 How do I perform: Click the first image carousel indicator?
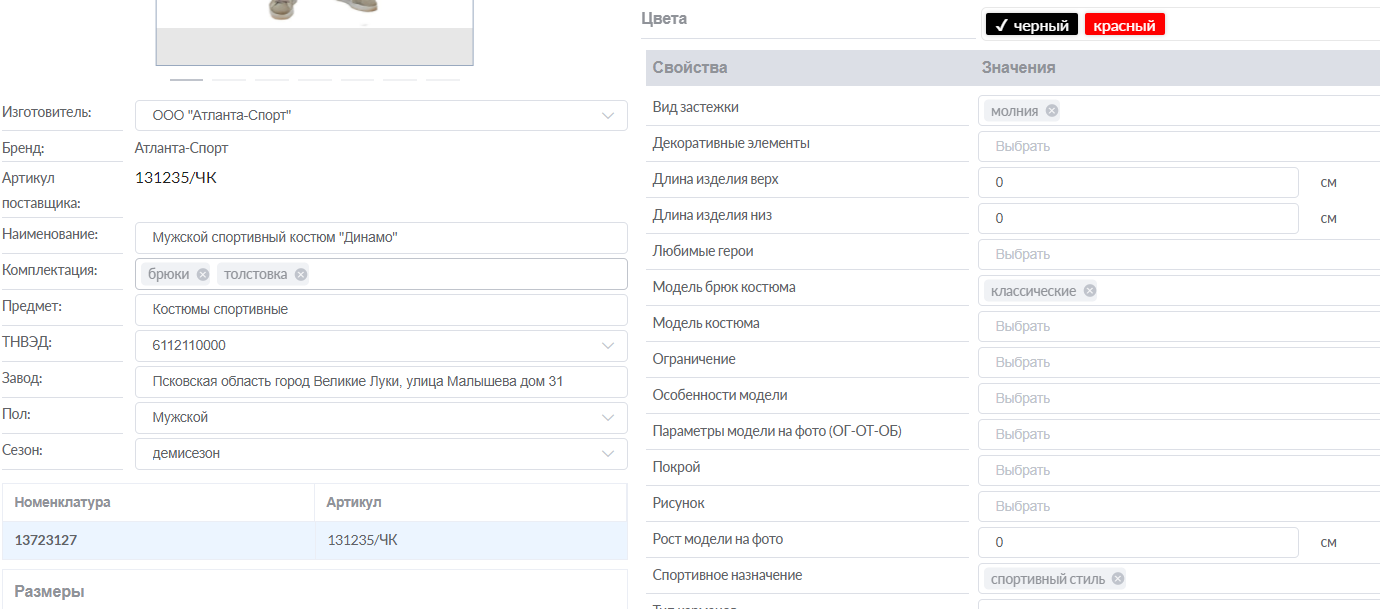coord(186,79)
